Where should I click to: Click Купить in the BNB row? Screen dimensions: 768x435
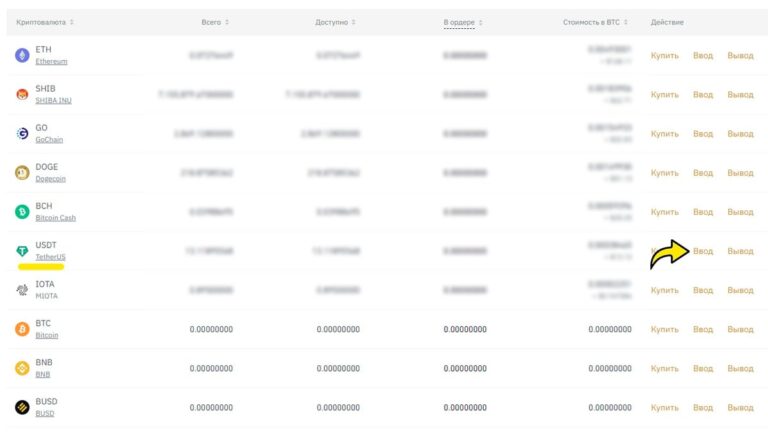click(665, 369)
